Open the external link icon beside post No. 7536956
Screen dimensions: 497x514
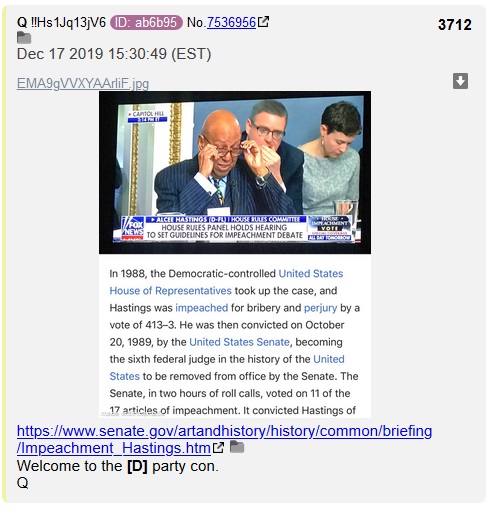[x=263, y=22]
